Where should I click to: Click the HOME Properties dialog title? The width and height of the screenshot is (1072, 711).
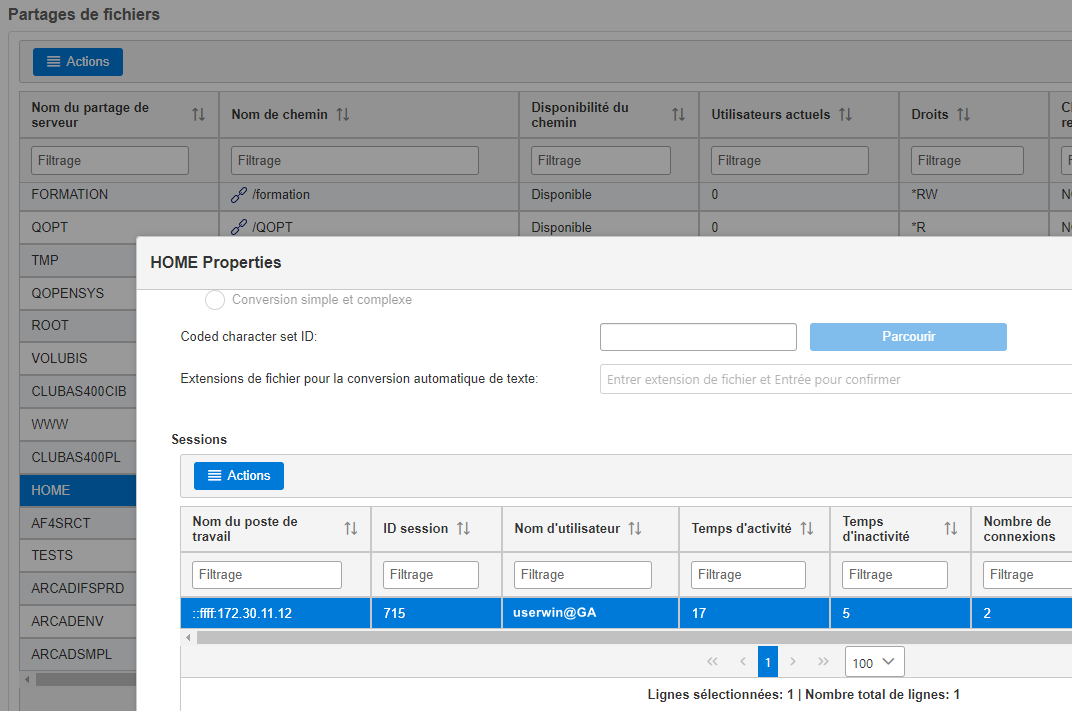point(216,263)
